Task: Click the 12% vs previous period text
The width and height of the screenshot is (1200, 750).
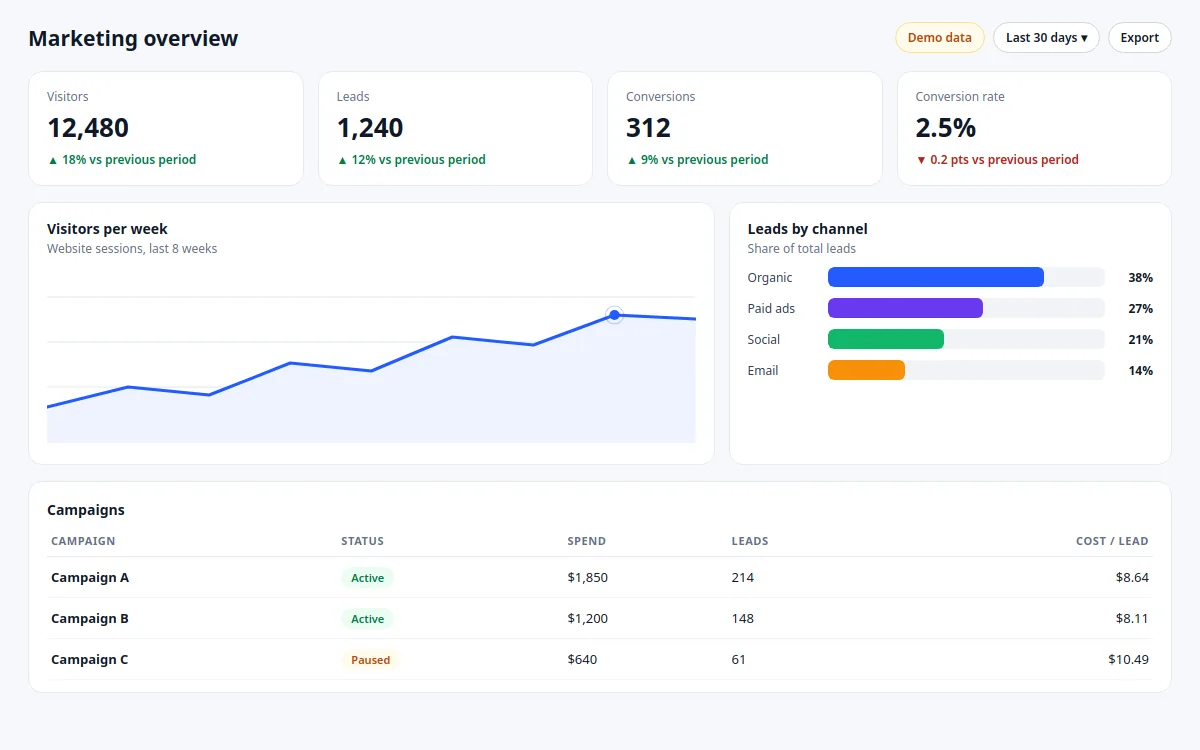Action: 411,159
